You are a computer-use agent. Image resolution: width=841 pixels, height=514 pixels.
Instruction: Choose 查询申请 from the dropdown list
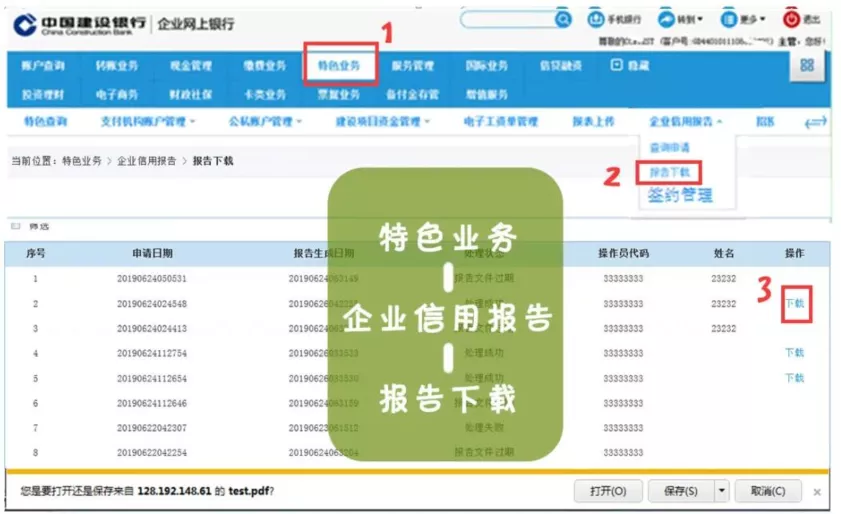tap(669, 148)
